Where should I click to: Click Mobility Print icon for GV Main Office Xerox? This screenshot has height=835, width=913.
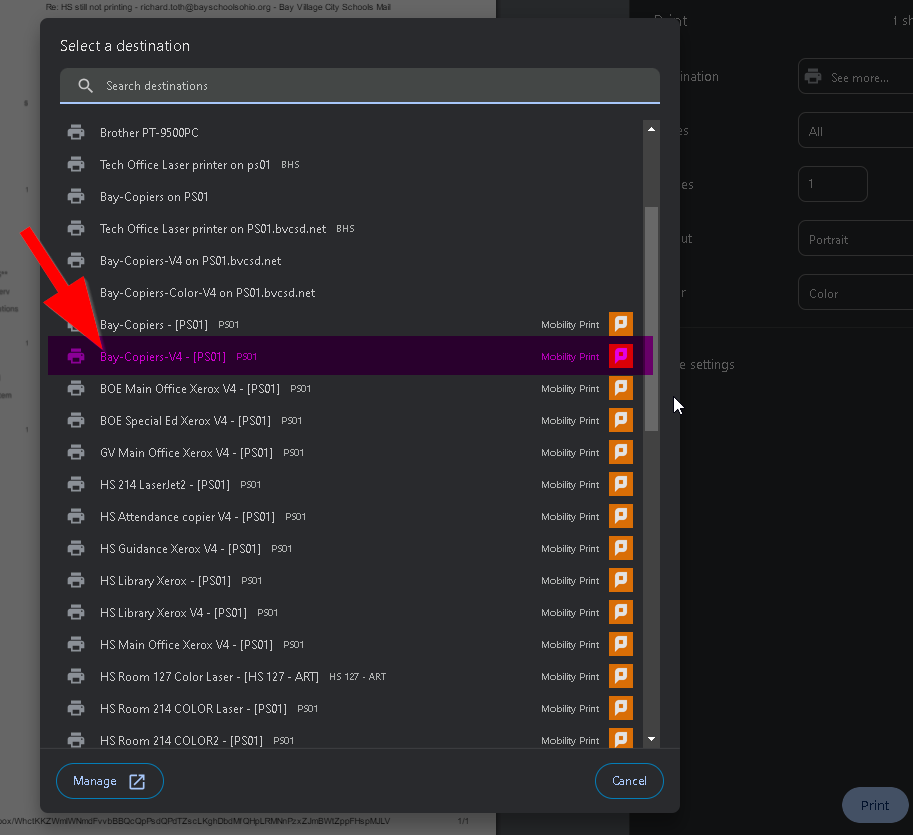[x=621, y=452]
